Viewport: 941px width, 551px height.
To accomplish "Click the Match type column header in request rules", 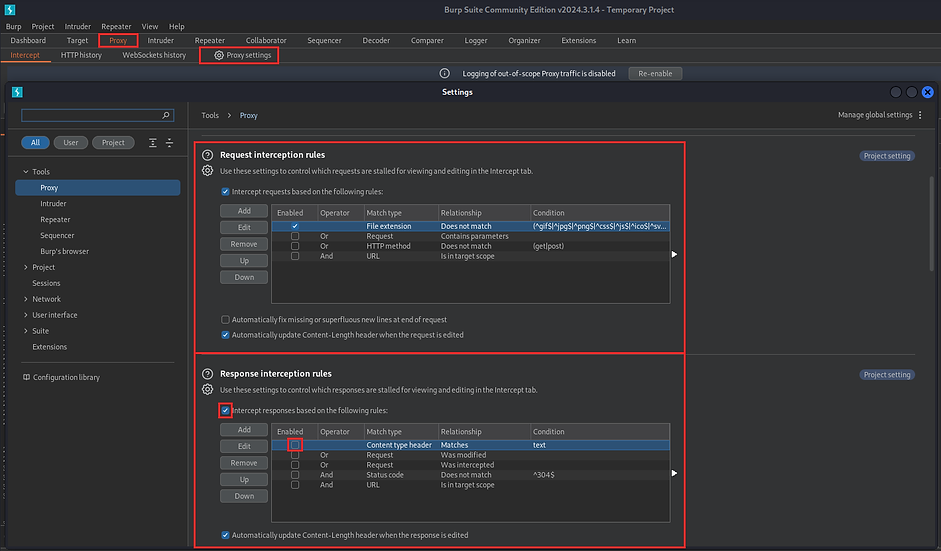I will click(x=400, y=212).
